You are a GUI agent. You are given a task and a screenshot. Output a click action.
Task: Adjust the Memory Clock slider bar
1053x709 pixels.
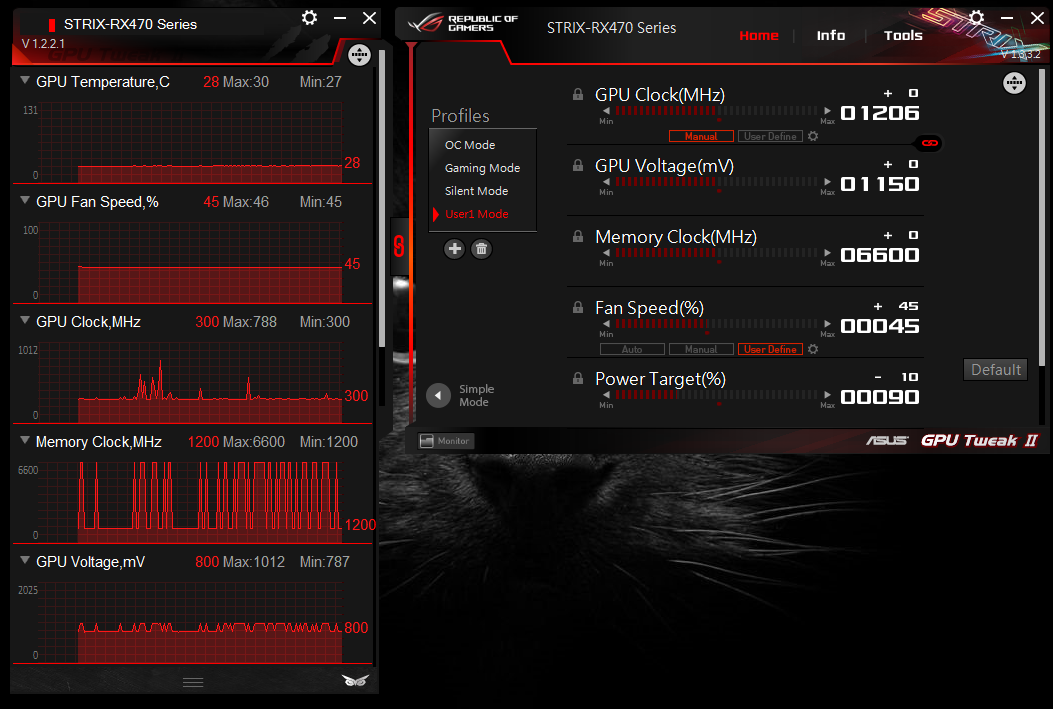(x=717, y=253)
